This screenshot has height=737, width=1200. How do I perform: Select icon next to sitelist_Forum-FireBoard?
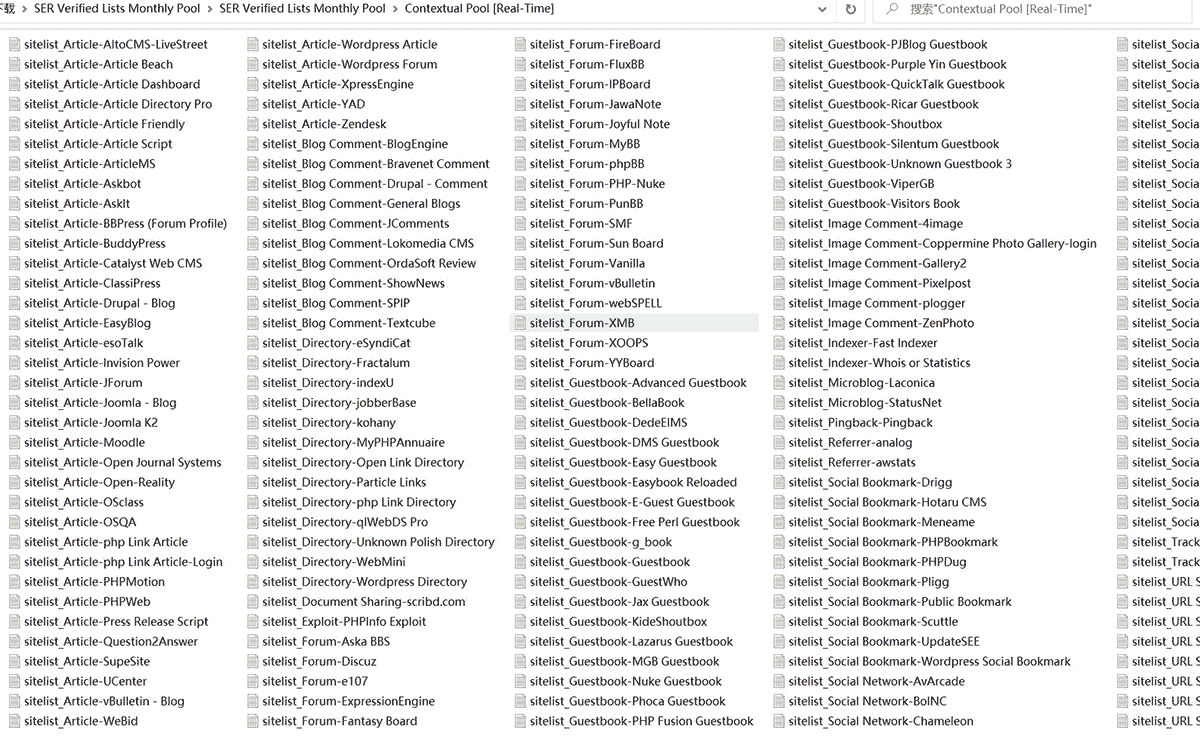tap(520, 44)
